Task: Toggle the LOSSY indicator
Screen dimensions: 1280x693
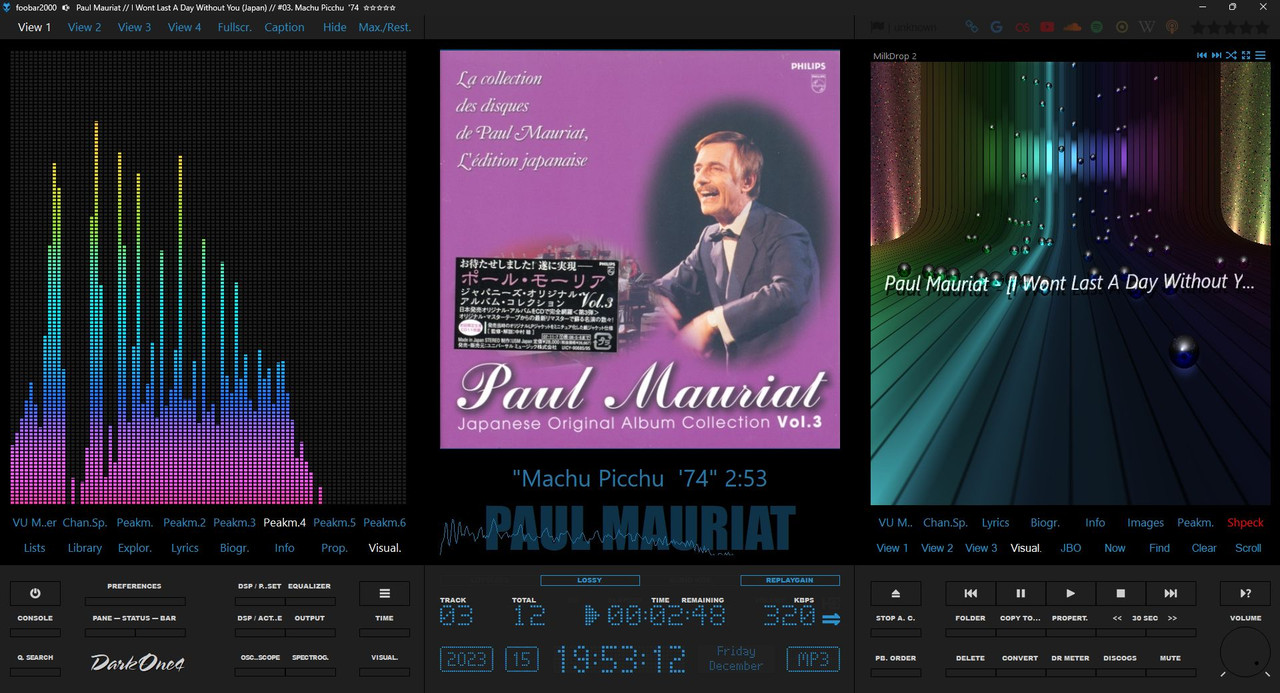Action: coord(590,580)
